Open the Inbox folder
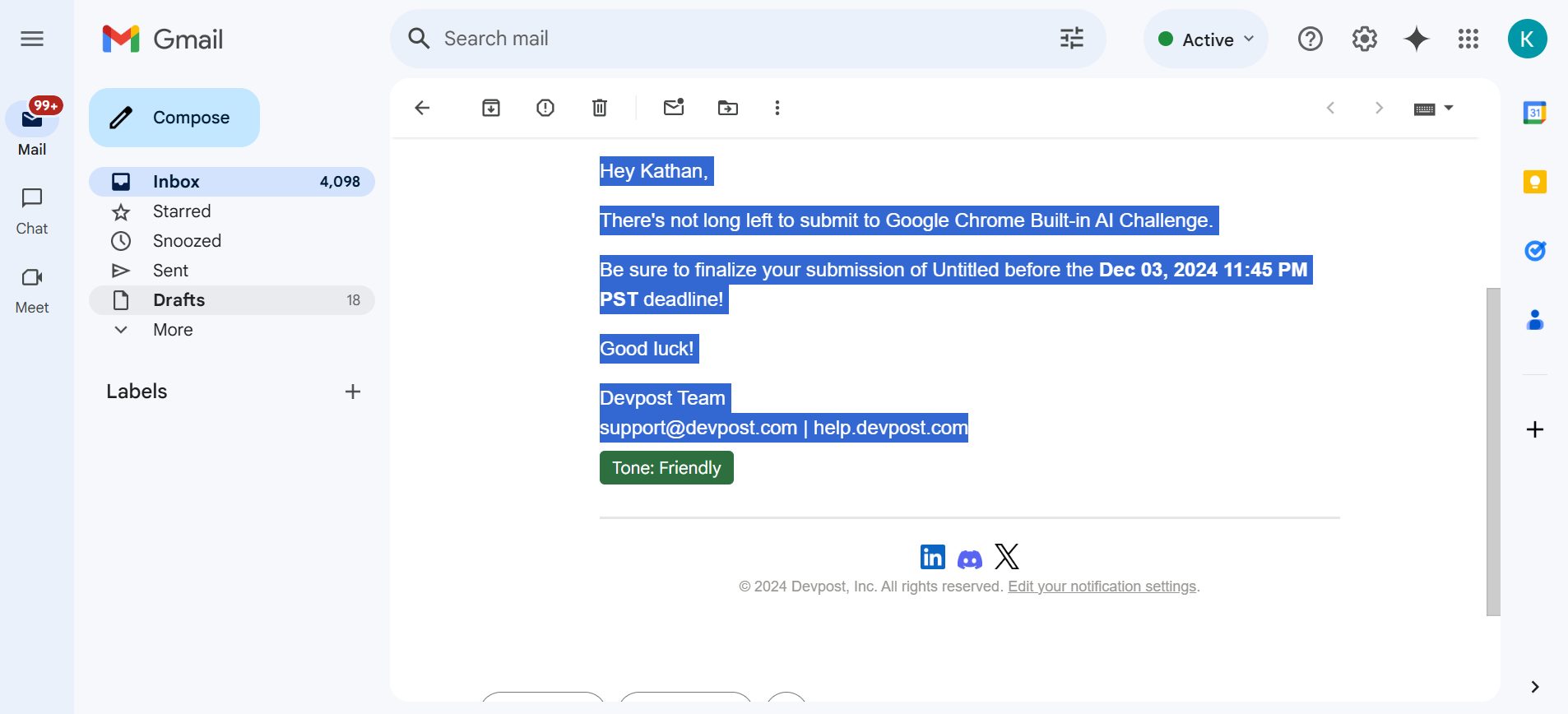Viewport: 1568px width, 714px height. point(232,182)
